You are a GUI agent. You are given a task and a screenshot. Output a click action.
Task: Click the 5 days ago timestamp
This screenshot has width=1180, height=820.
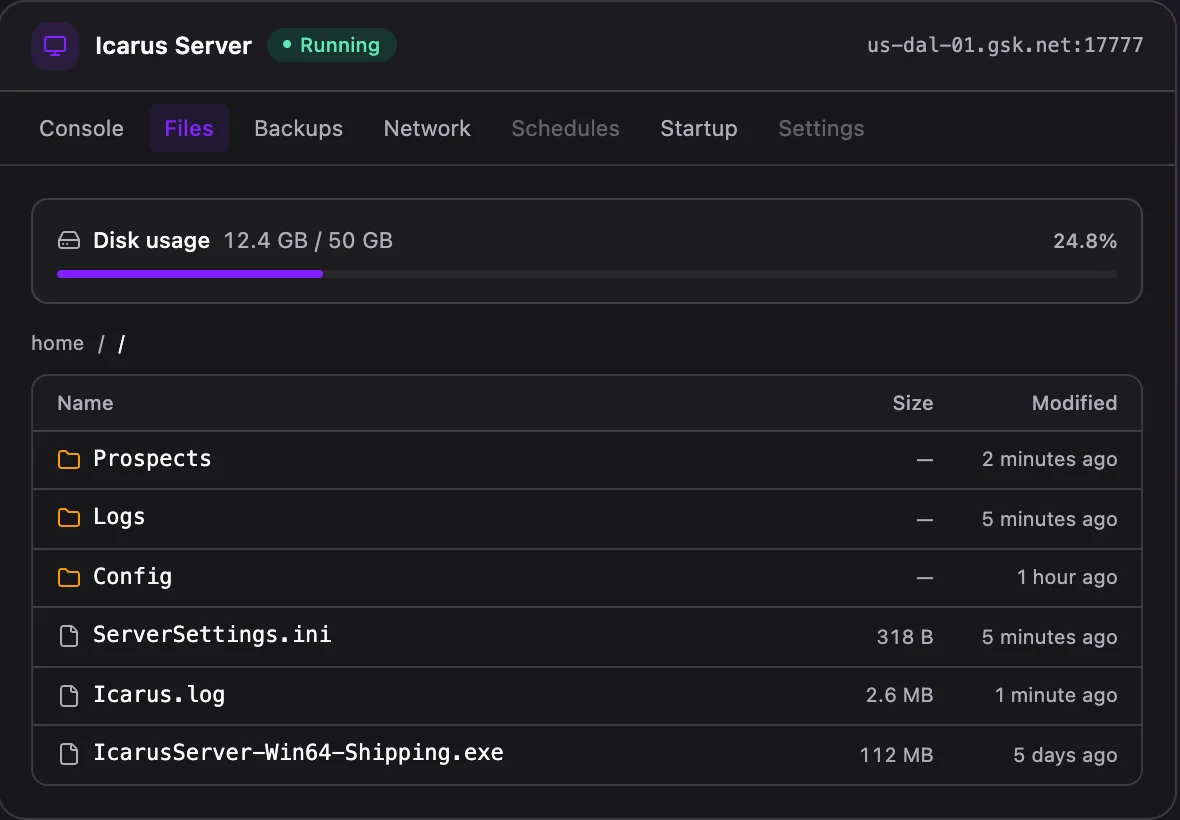[x=1065, y=755]
